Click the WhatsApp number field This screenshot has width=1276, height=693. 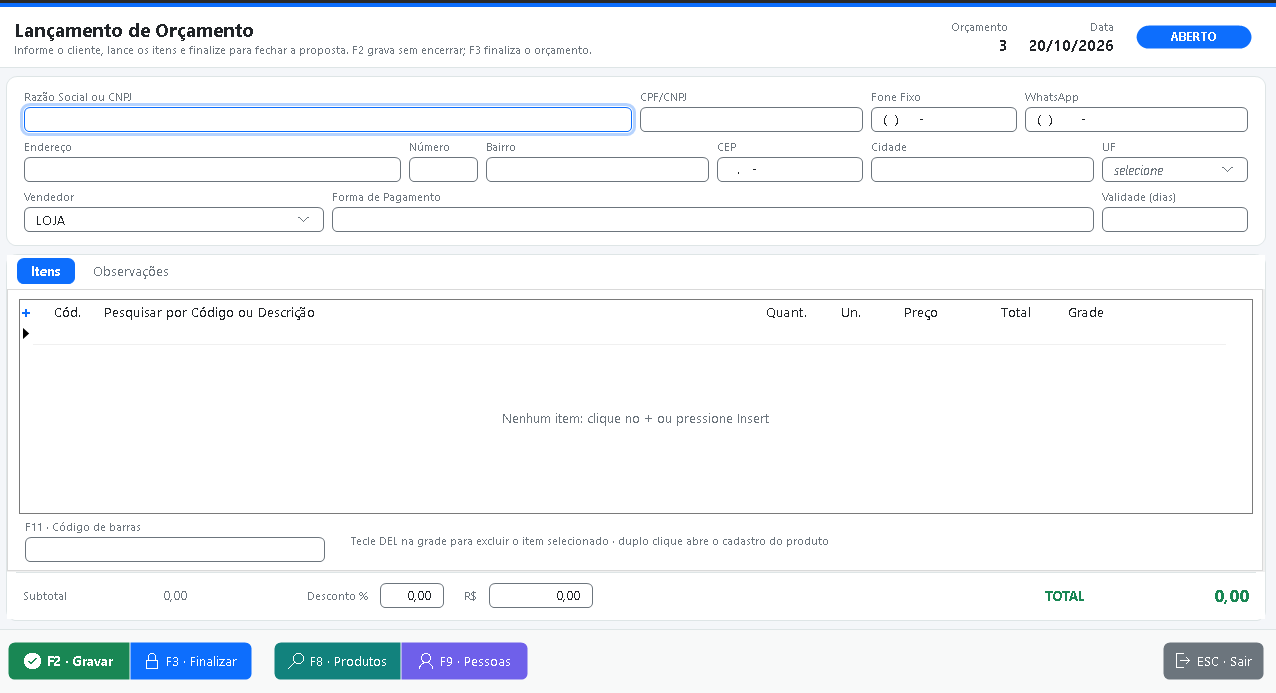click(1136, 120)
